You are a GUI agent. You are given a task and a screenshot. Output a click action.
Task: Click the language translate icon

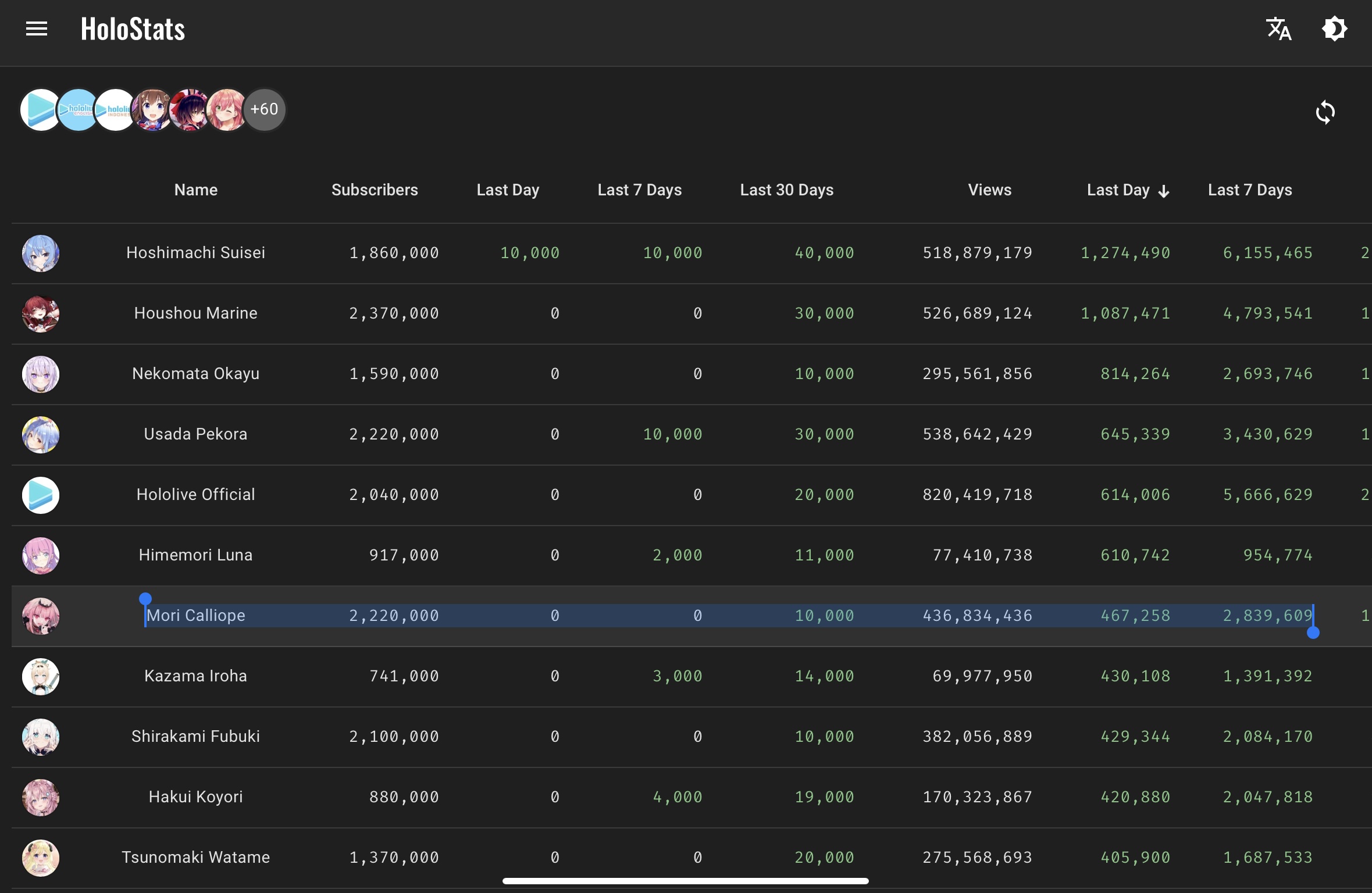point(1278,28)
